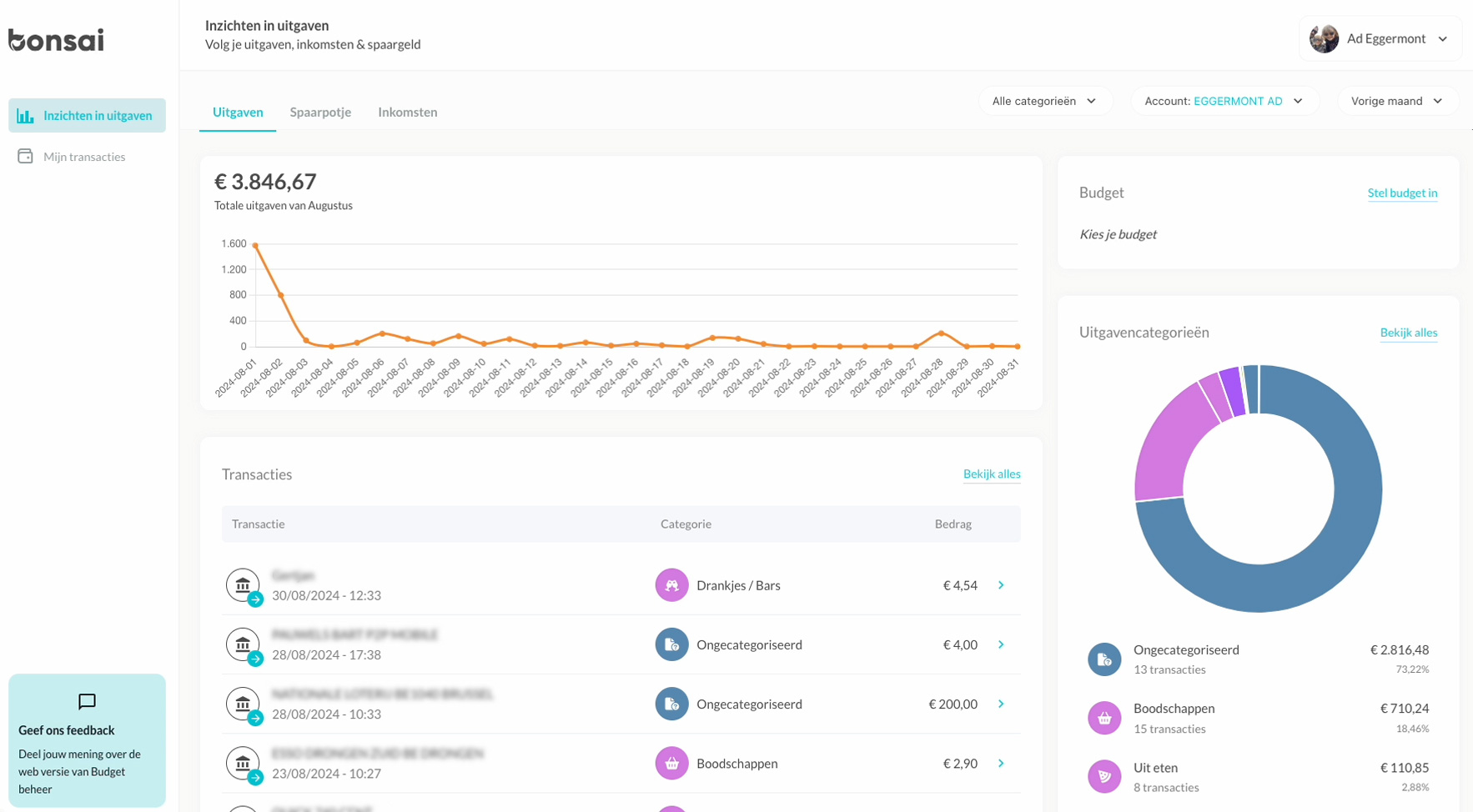
Task: Go to Mijn transacties menu item
Action: 87,157
